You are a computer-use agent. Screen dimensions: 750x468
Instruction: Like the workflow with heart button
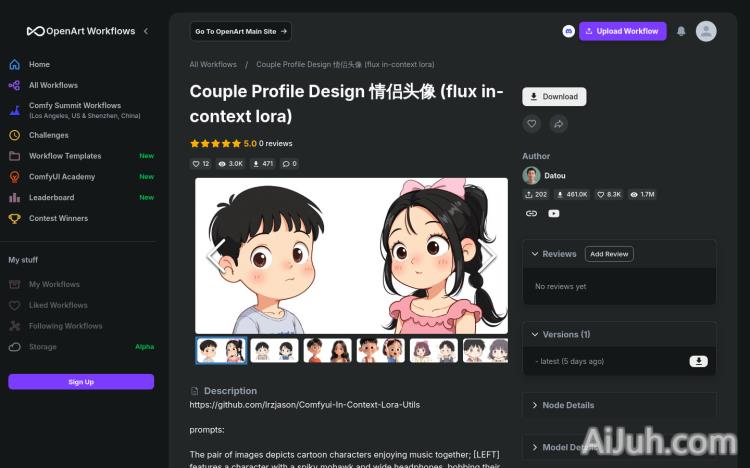coord(531,124)
